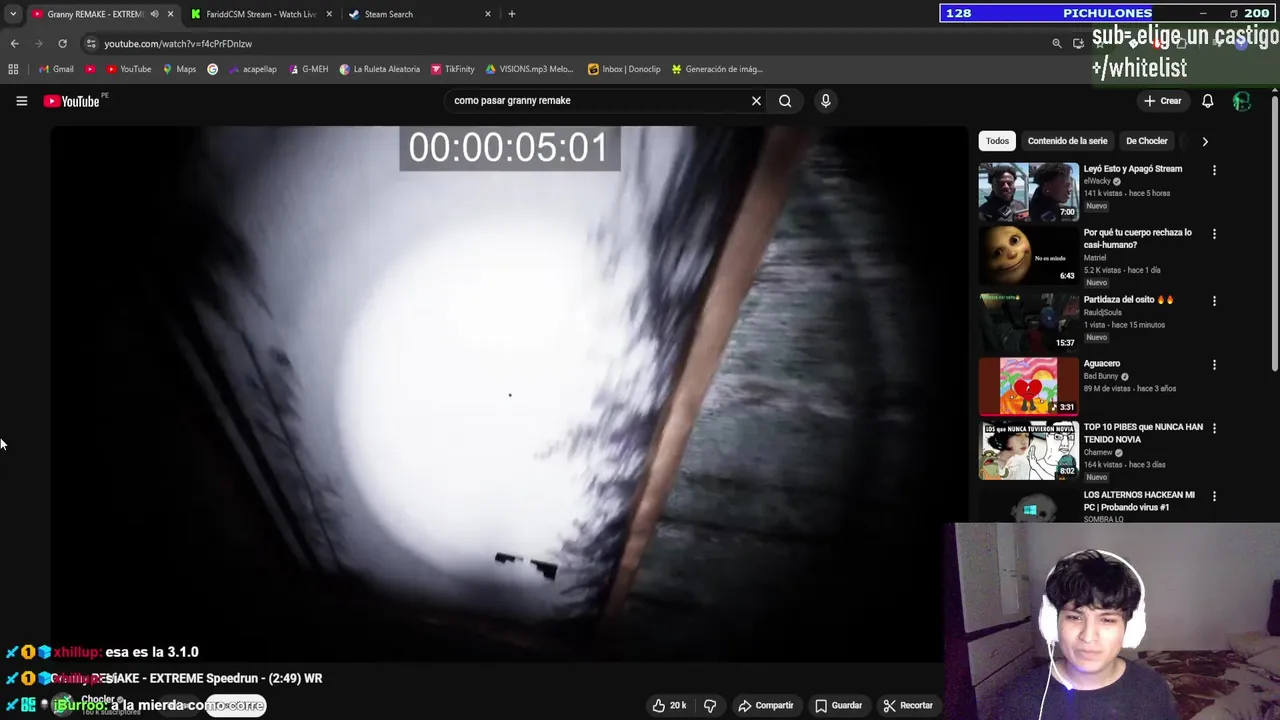Open options for Partidaza del osito

pyautogui.click(x=1214, y=301)
